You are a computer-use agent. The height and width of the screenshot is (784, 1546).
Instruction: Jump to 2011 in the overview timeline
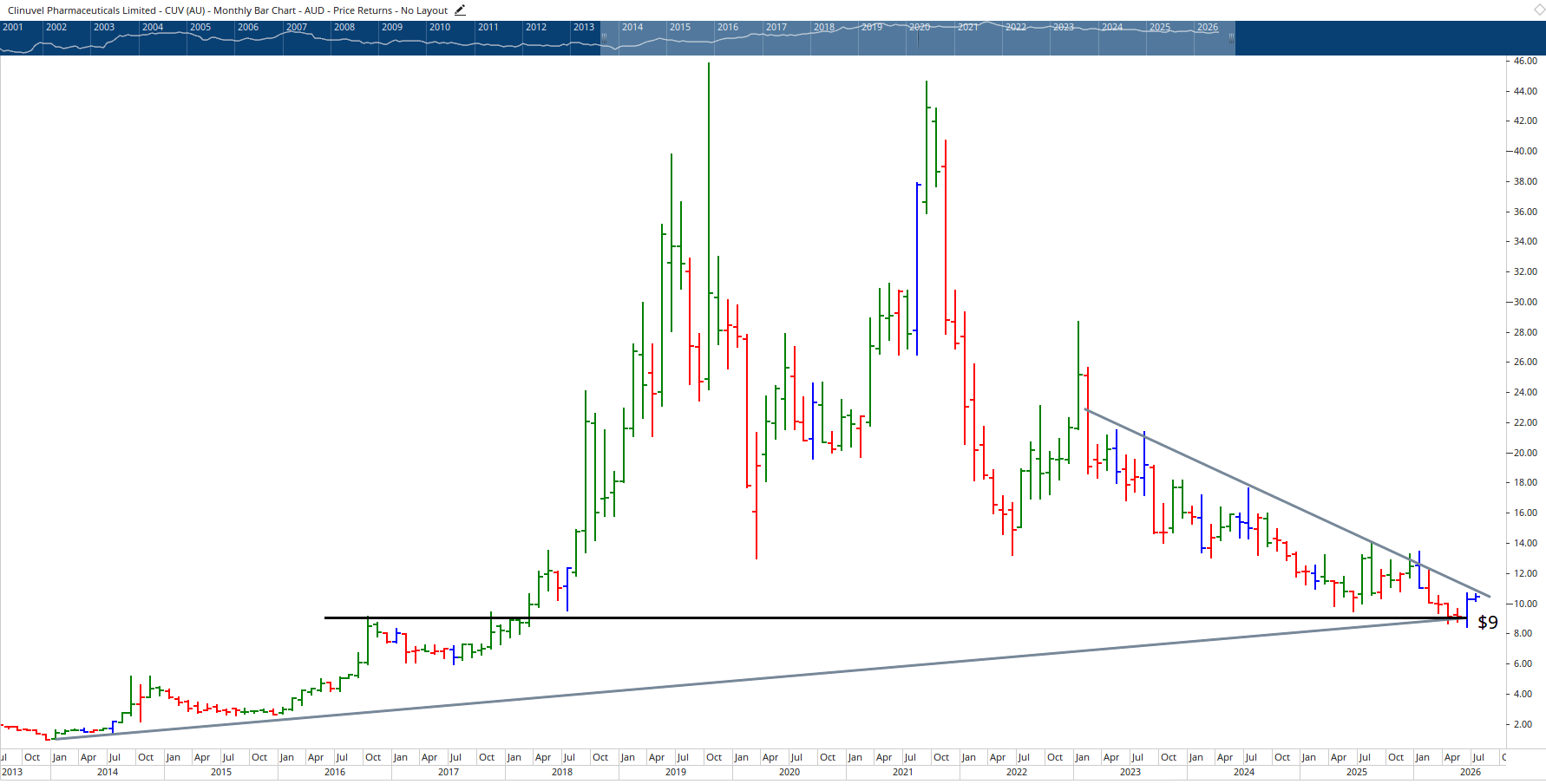pyautogui.click(x=488, y=27)
